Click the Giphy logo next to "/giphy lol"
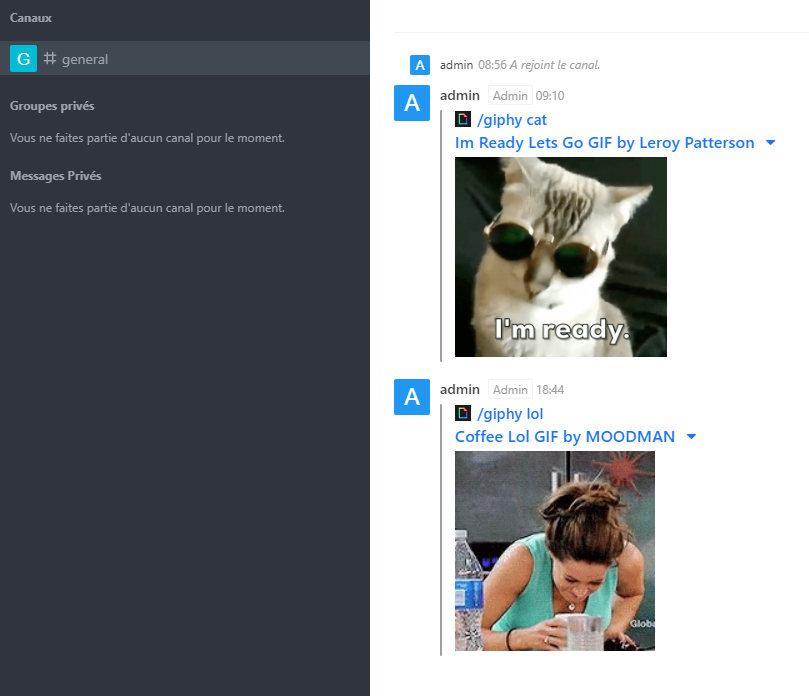809x696 pixels. (x=462, y=413)
